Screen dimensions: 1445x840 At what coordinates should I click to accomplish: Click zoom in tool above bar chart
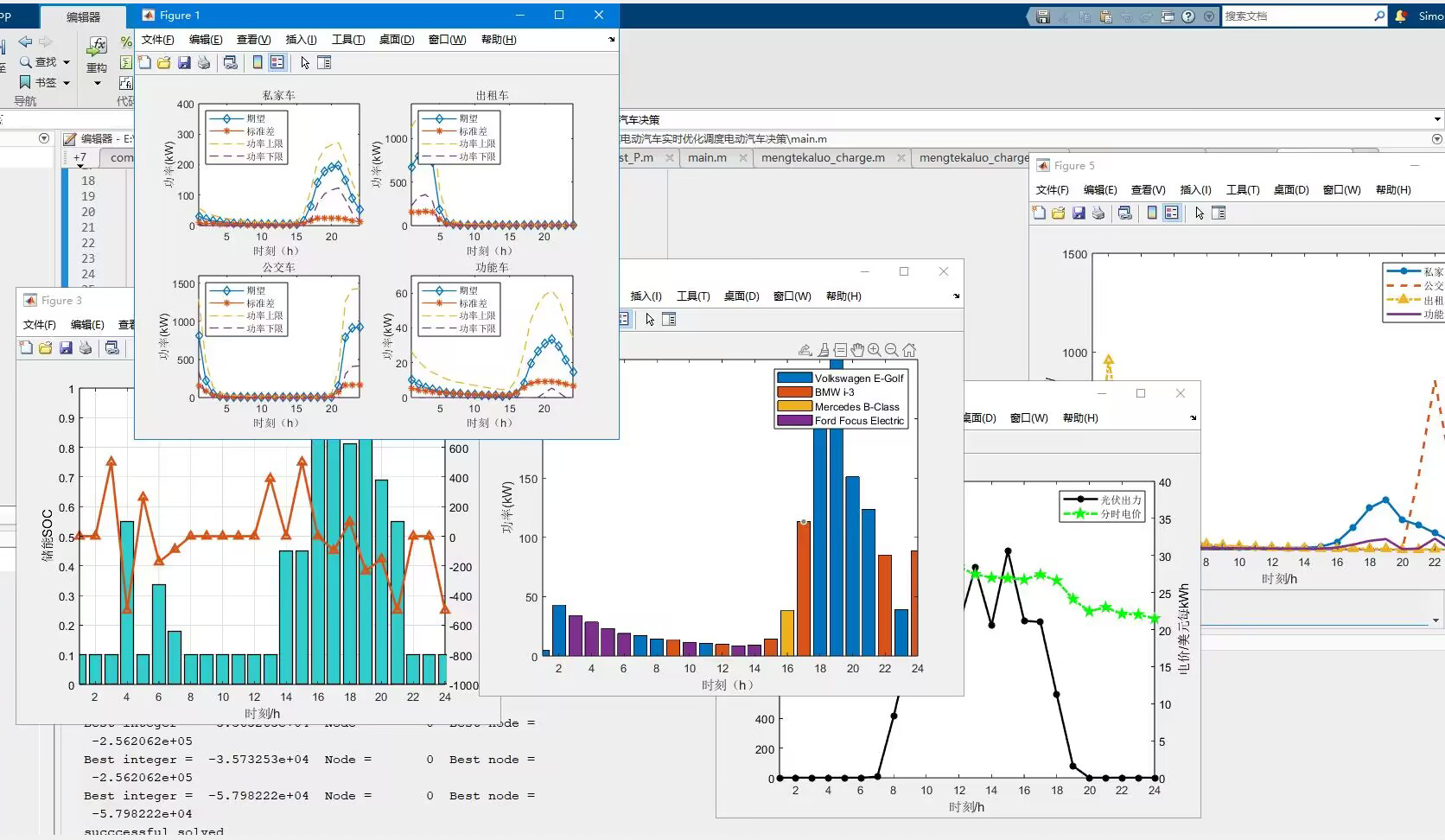(x=875, y=350)
